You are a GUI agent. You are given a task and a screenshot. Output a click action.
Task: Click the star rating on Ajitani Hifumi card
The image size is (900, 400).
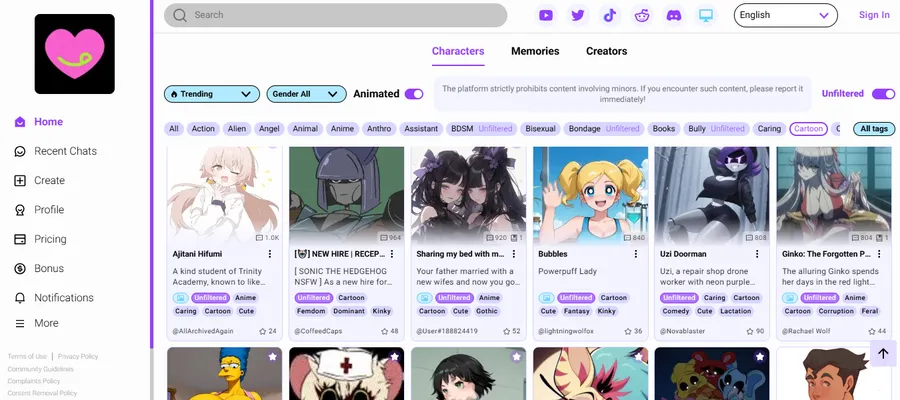(267, 331)
